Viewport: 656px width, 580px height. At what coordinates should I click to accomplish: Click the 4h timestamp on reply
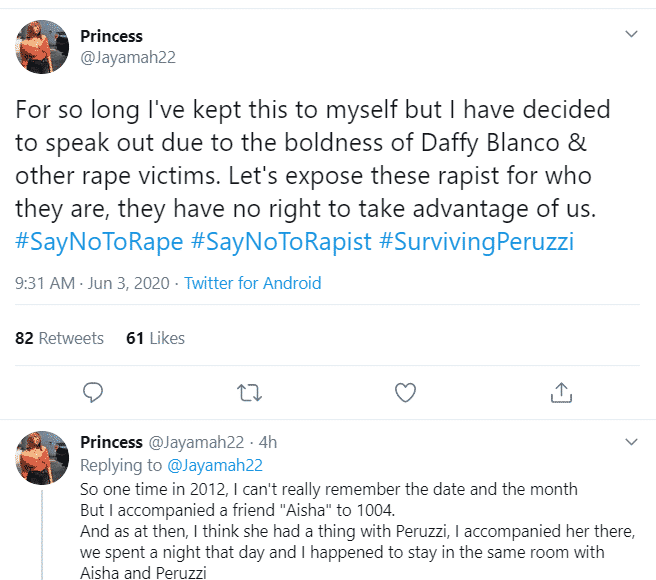coord(267,442)
